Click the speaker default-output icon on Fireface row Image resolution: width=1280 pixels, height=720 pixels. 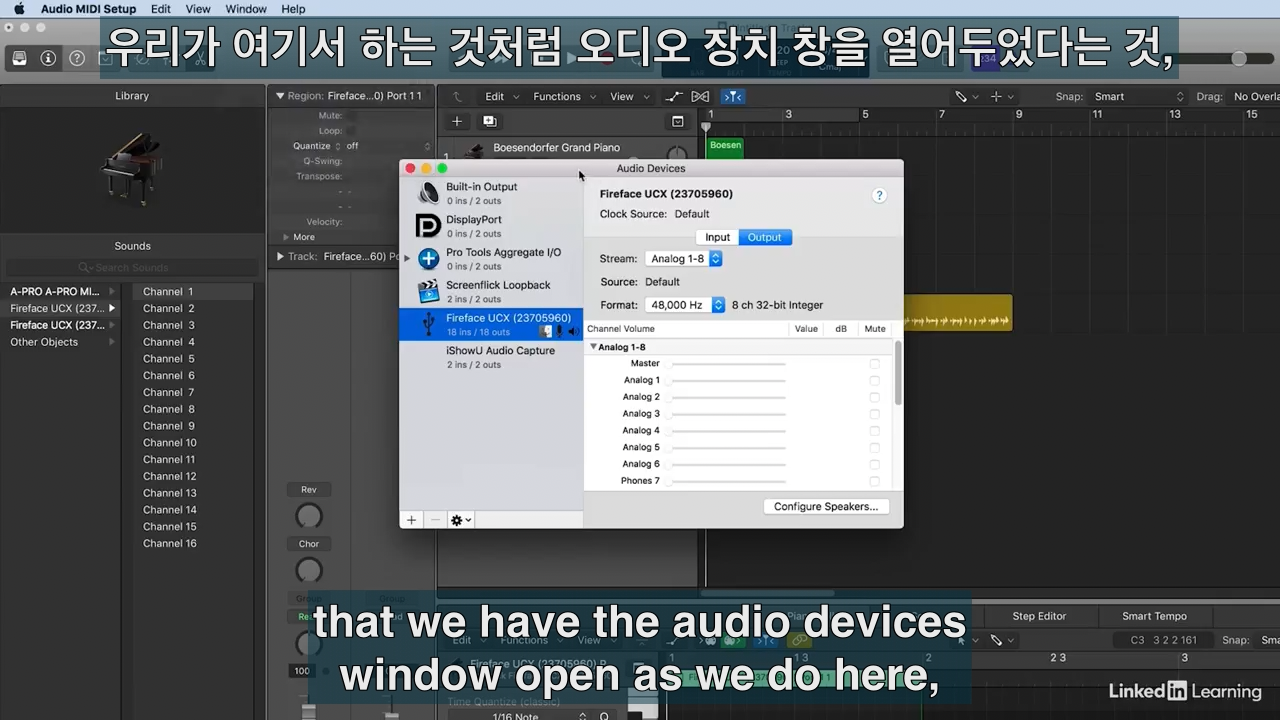pos(574,331)
